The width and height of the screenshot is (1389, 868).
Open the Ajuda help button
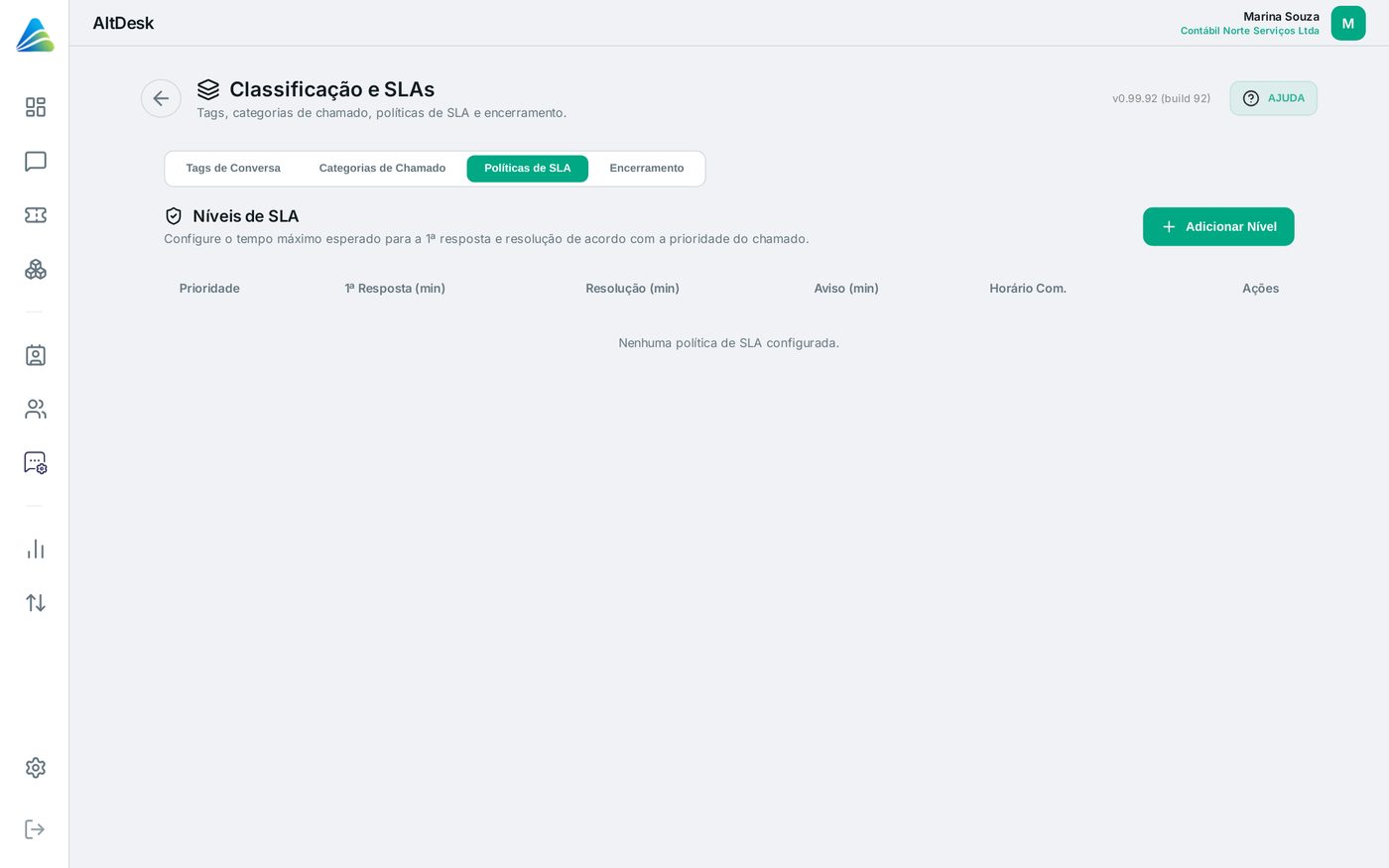click(x=1274, y=98)
